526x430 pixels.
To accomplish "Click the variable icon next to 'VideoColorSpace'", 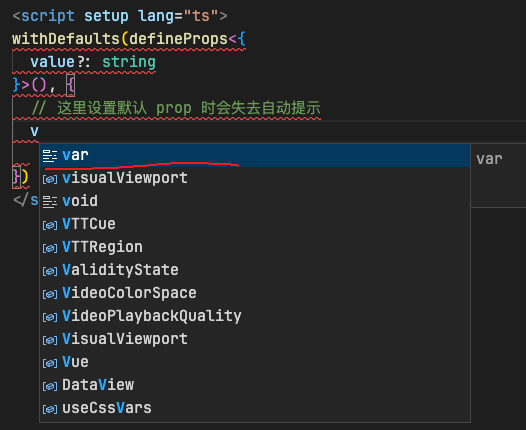I will pos(50,294).
